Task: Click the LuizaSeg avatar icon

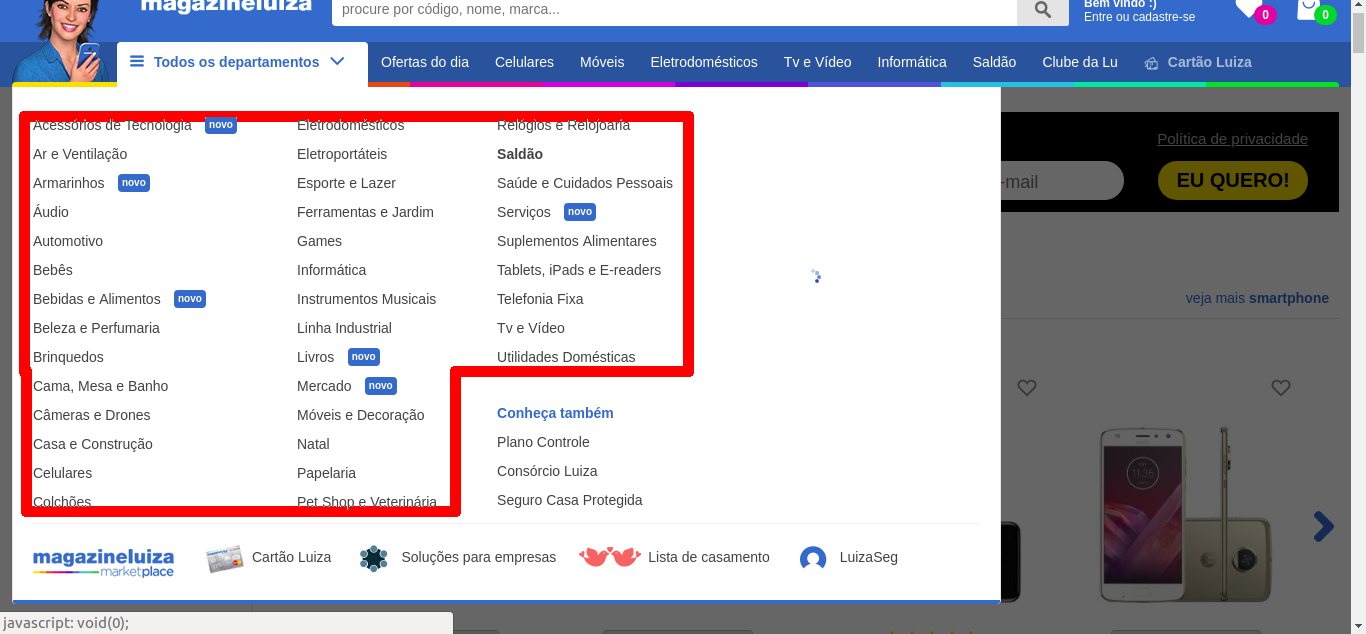Action: [x=813, y=559]
